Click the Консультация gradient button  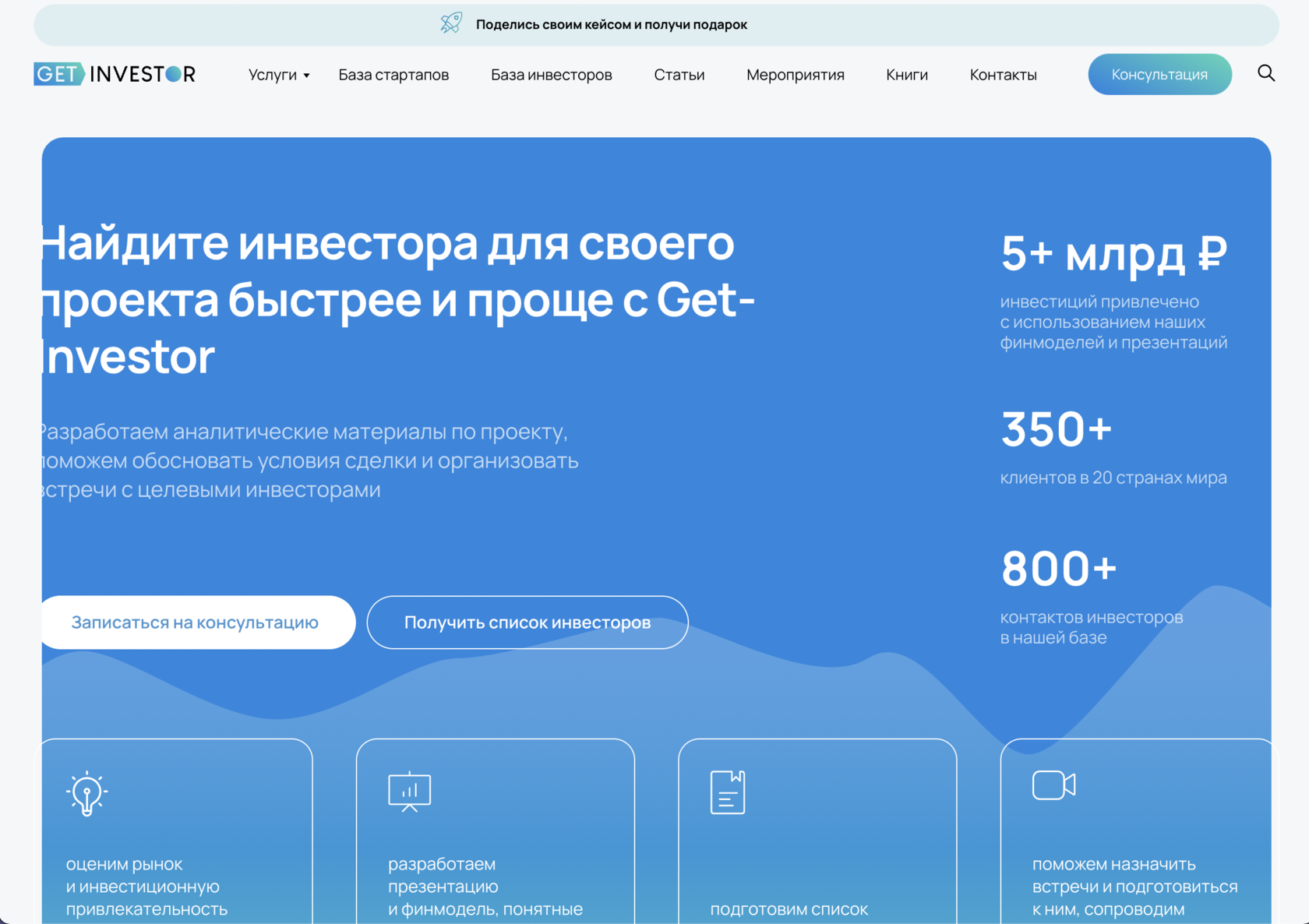(x=1159, y=74)
